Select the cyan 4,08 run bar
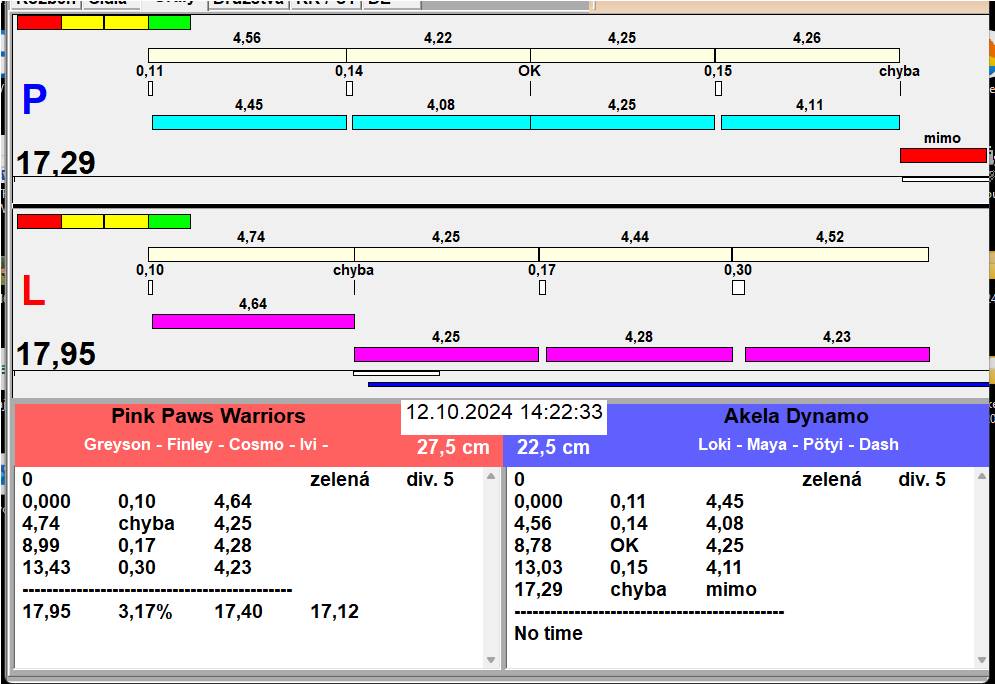995x684 pixels. click(440, 122)
